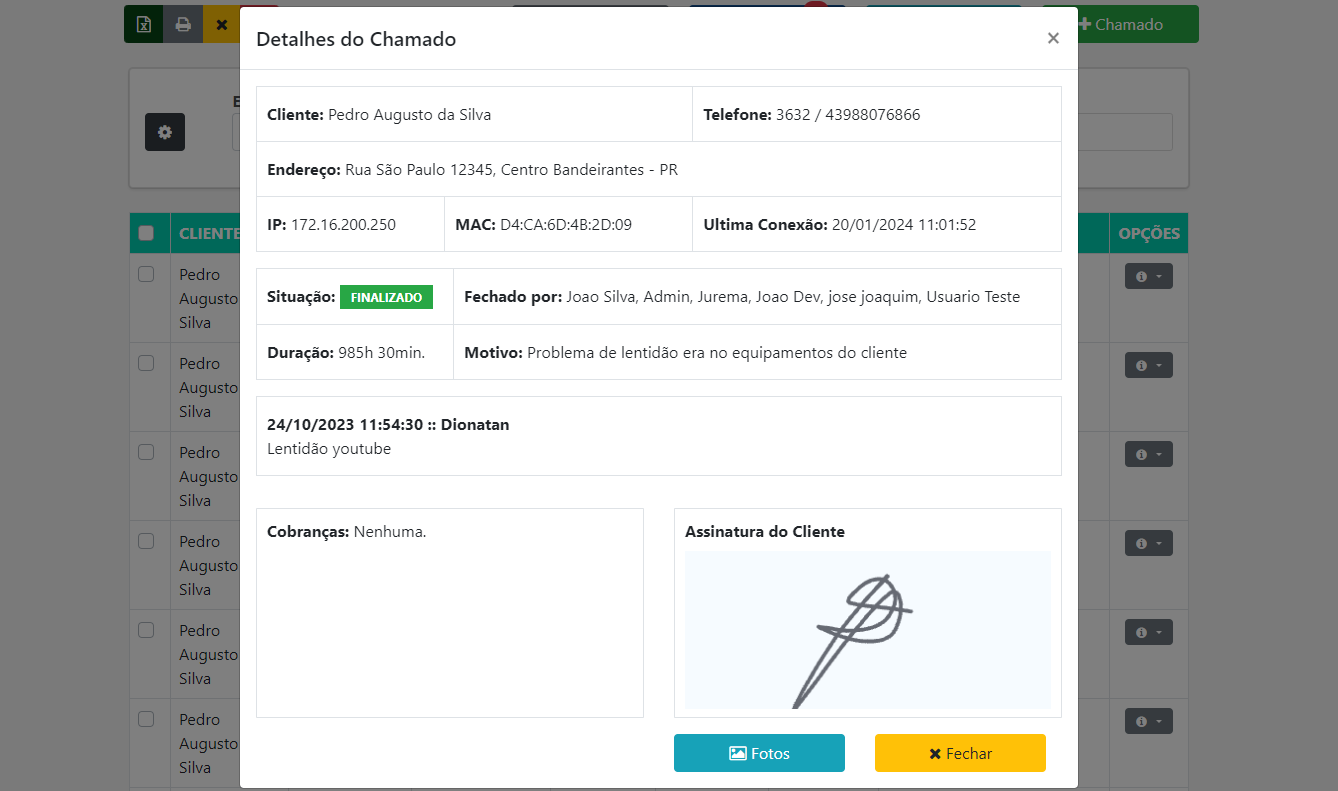
Task: Click the info icon in the last row's Opções
Action: [x=1143, y=720]
